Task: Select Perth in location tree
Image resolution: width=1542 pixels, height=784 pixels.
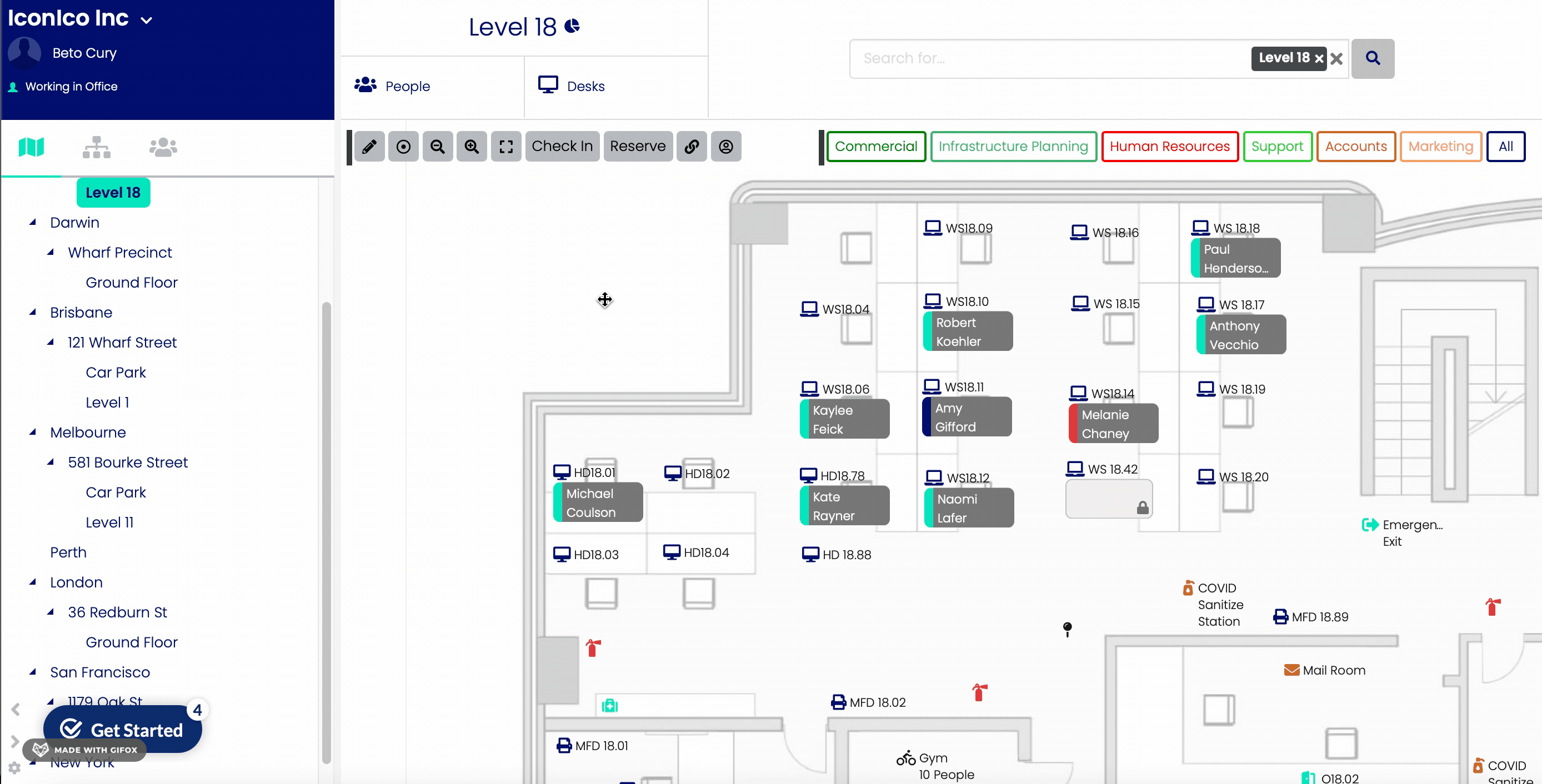Action: click(x=68, y=552)
